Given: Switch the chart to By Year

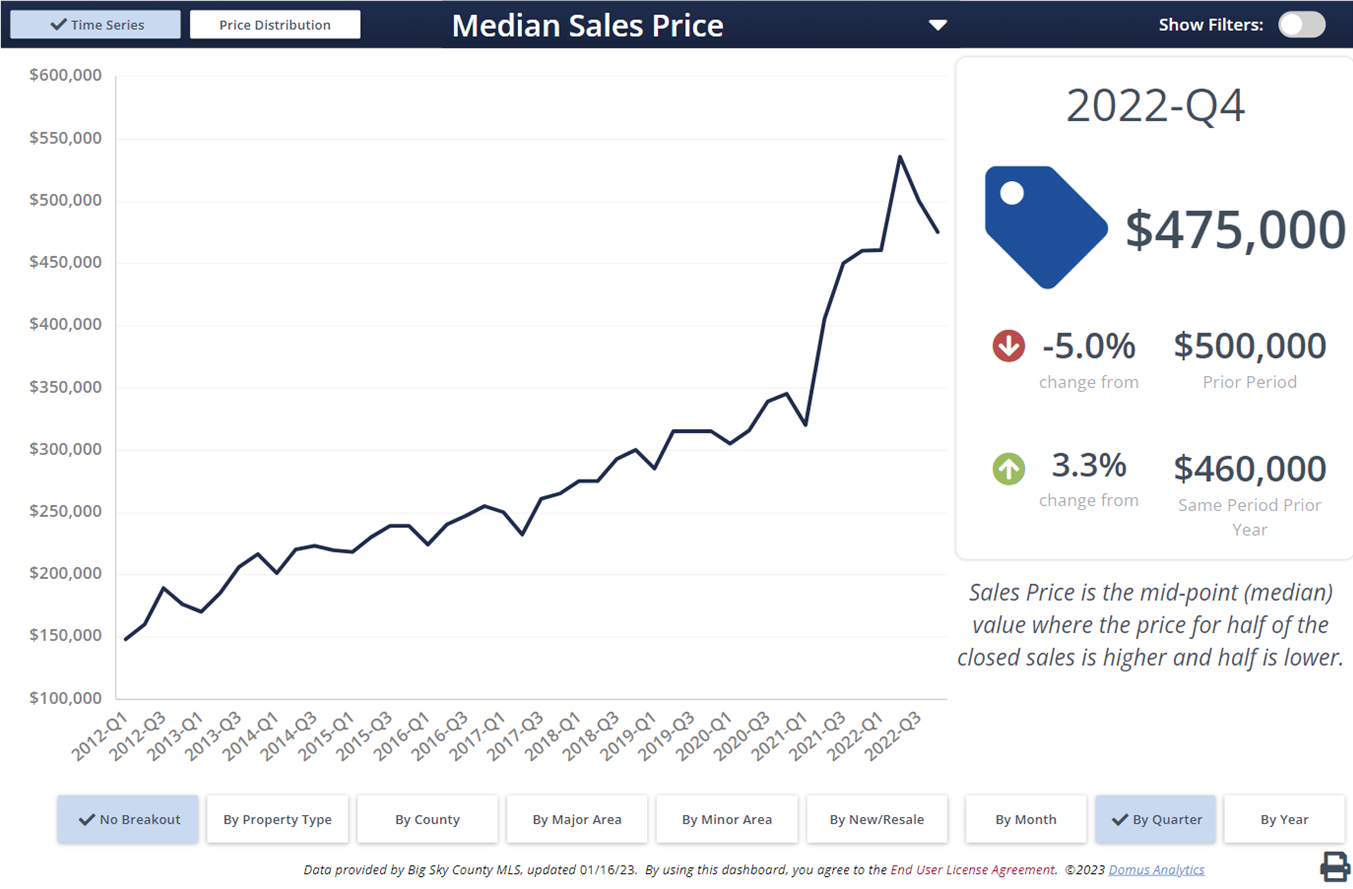Looking at the screenshot, I should click(x=1285, y=818).
